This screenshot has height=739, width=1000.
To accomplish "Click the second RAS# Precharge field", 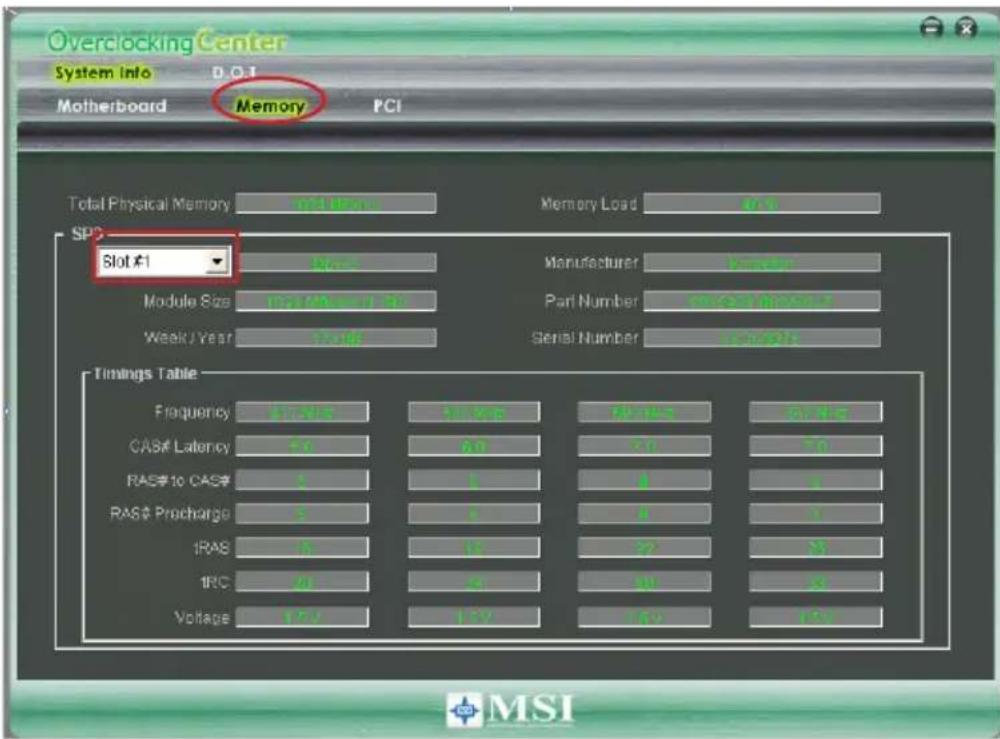I will [474, 513].
